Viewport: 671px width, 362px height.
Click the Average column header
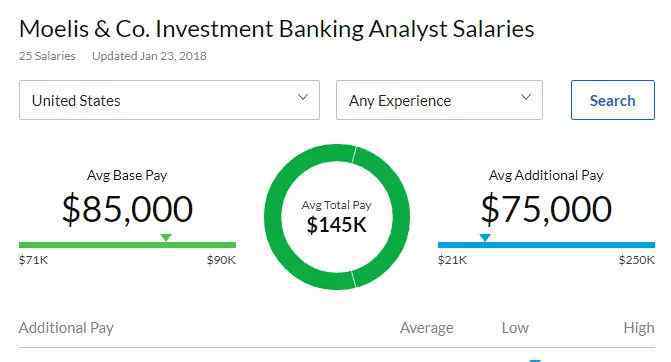426,328
